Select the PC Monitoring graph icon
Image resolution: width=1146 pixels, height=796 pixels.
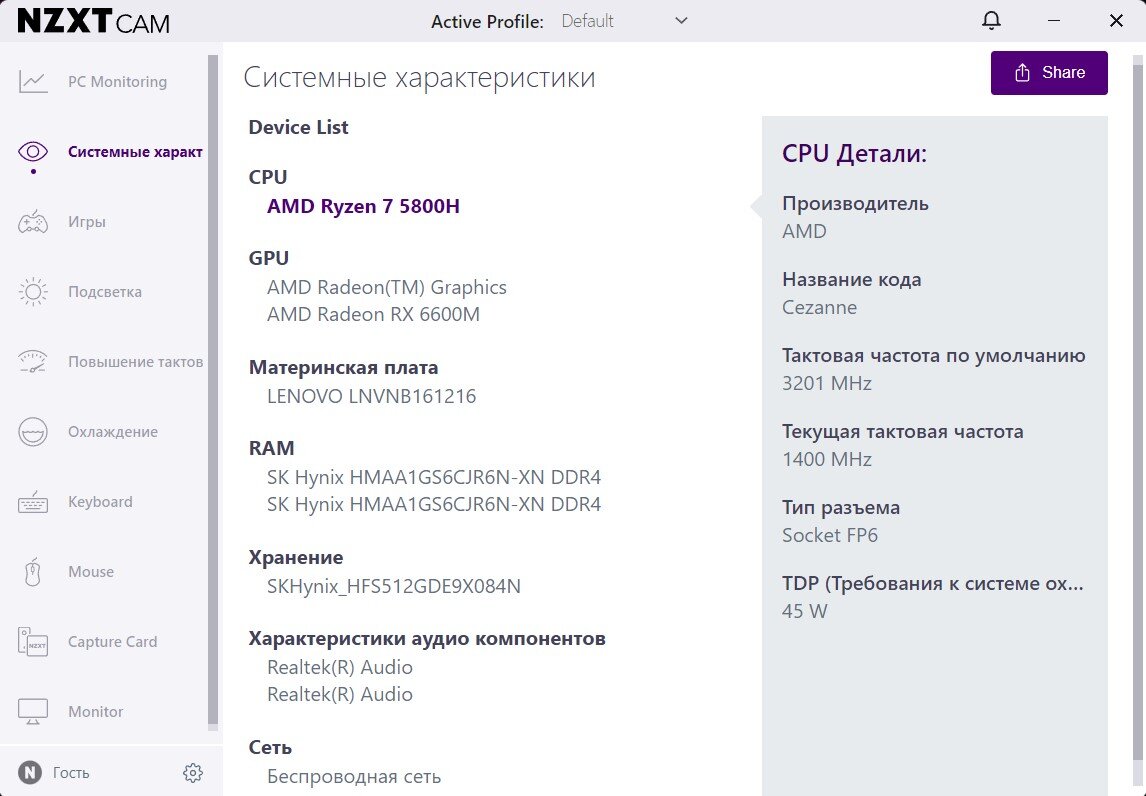pos(33,81)
